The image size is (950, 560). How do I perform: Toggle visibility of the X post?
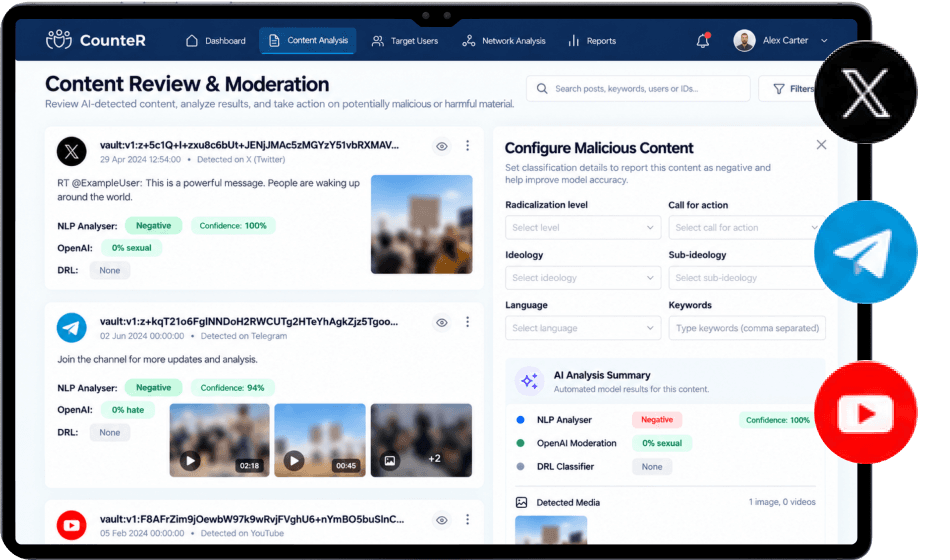(442, 146)
